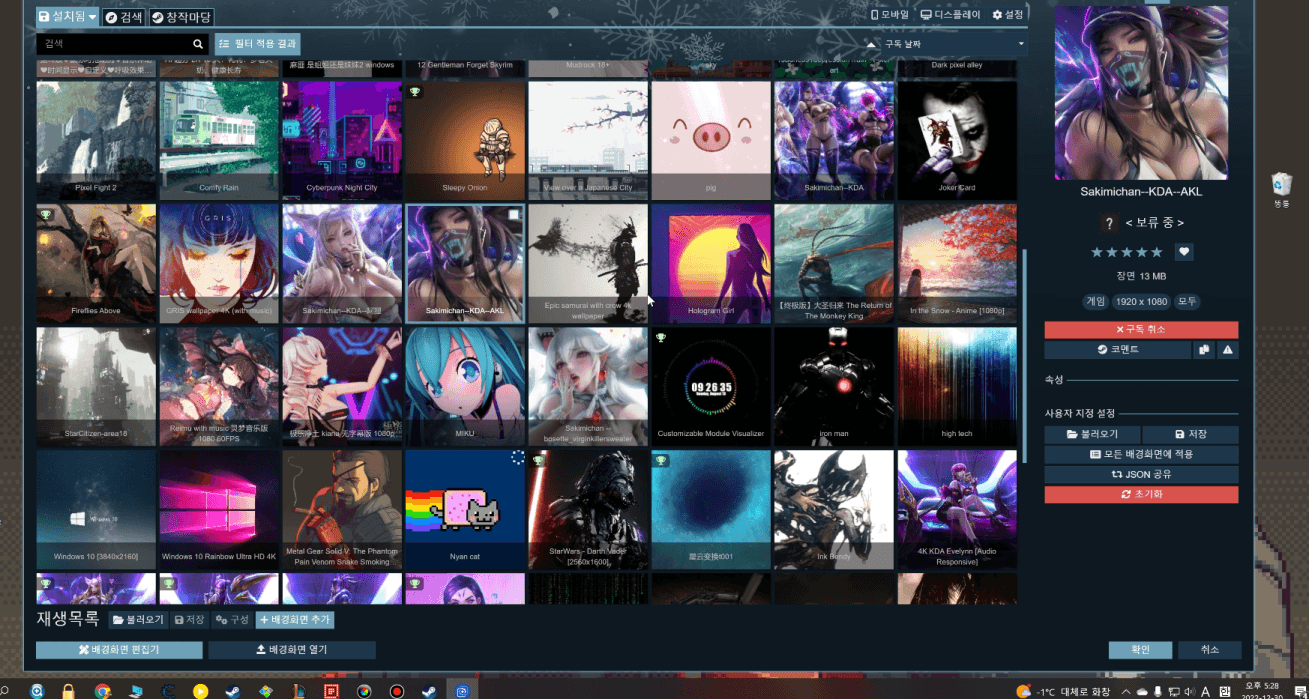Open the weather widget on the taskbar
Screen dimensions: 1309x699
1061,692
